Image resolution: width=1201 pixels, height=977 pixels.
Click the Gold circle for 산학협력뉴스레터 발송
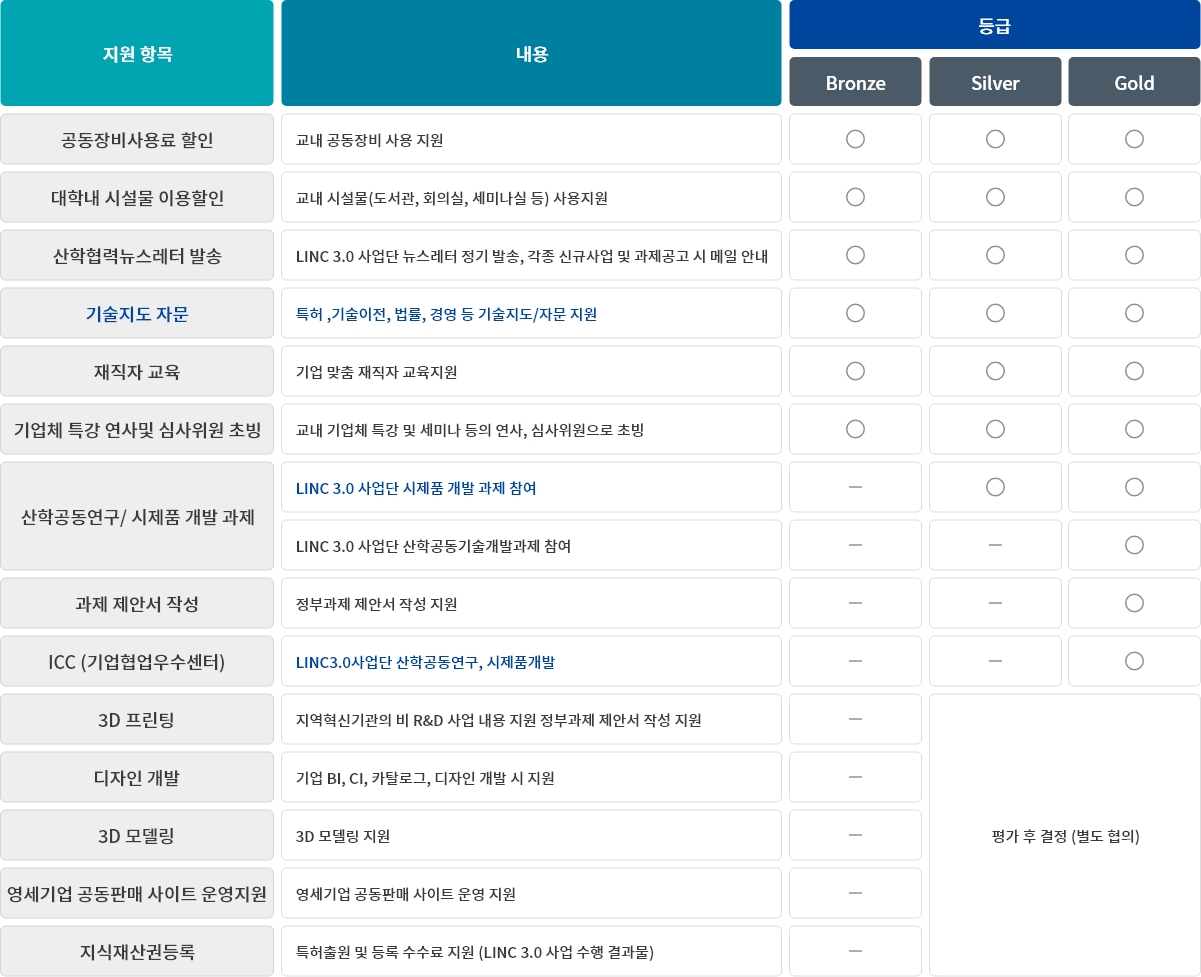point(1134,255)
